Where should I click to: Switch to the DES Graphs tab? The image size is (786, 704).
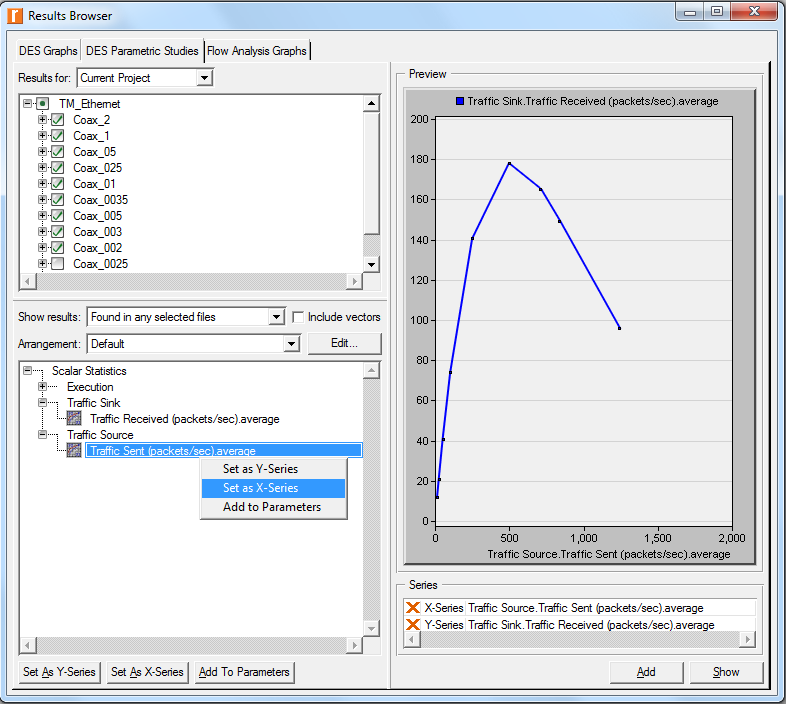pos(48,51)
